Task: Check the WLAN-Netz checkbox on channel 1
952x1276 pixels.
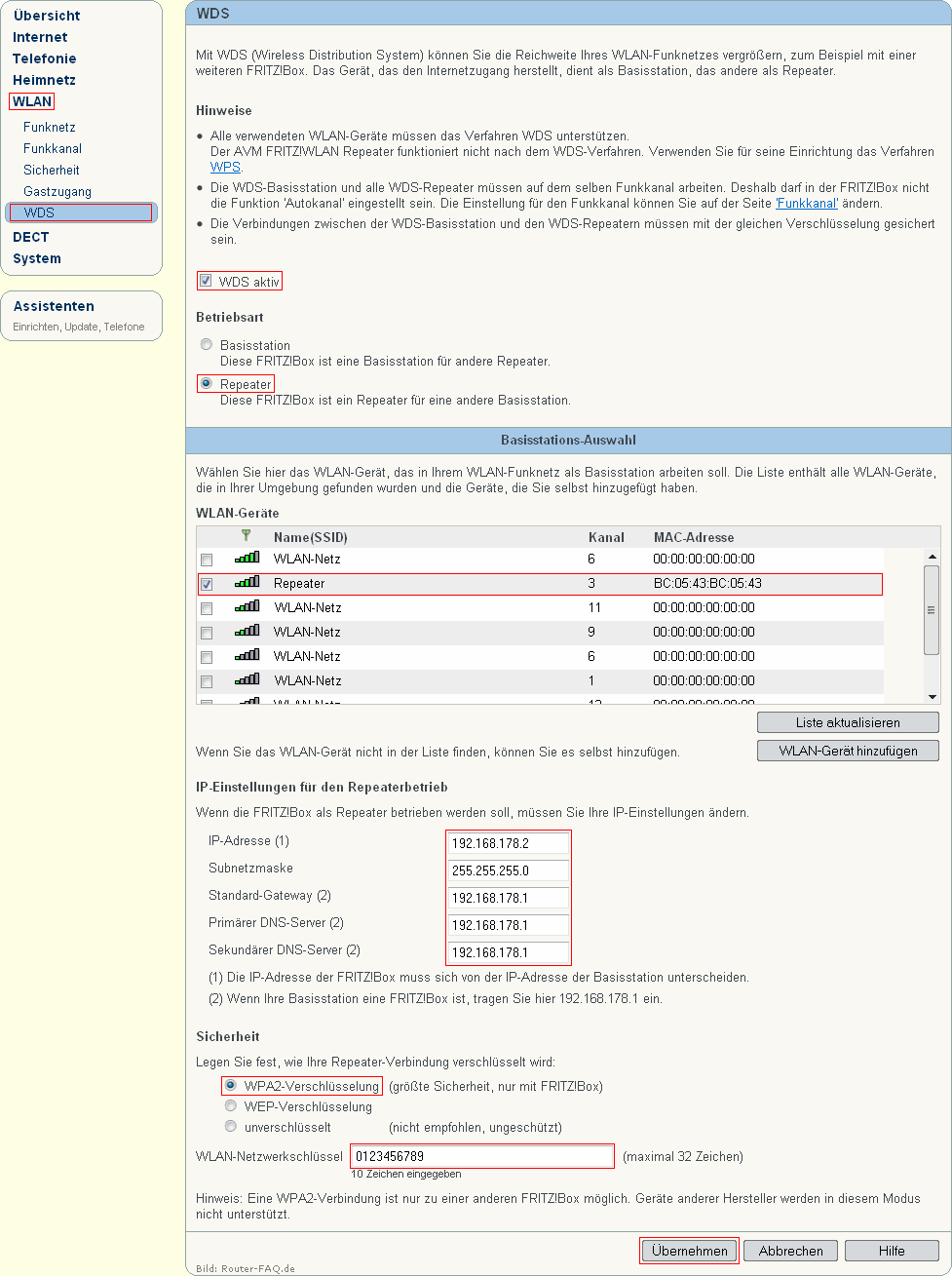Action: pos(206,681)
